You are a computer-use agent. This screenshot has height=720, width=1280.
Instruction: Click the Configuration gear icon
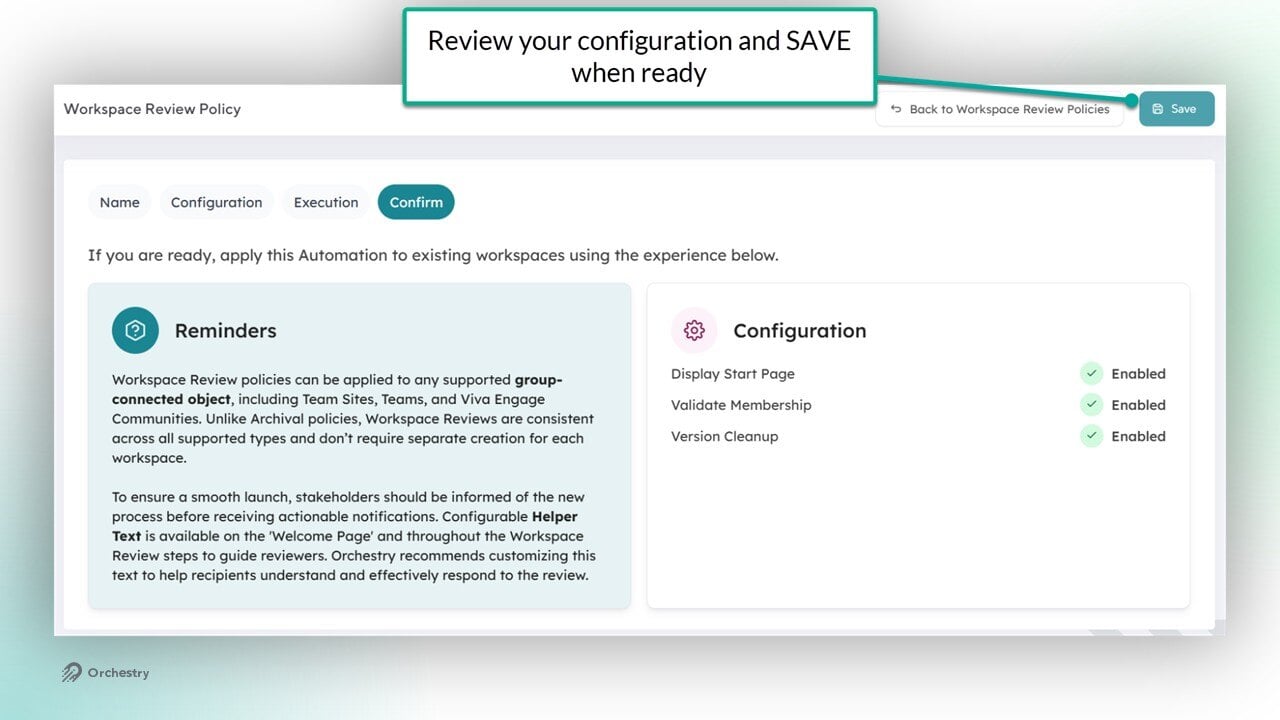click(694, 330)
